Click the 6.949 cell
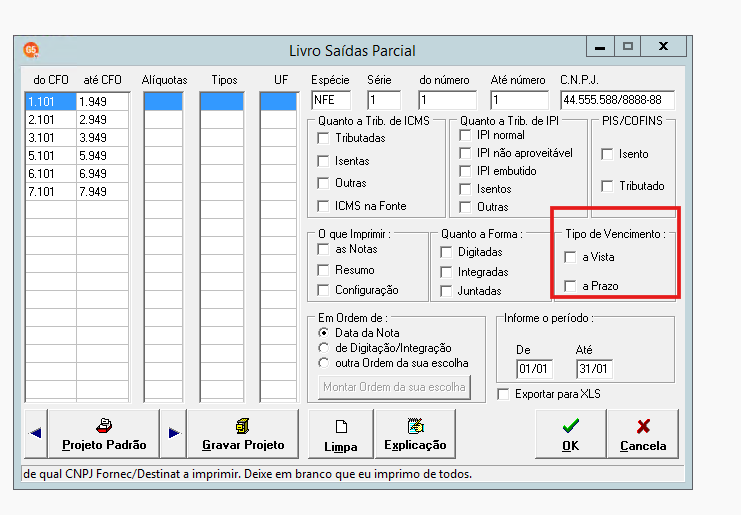This screenshot has width=741, height=515. pos(103,173)
